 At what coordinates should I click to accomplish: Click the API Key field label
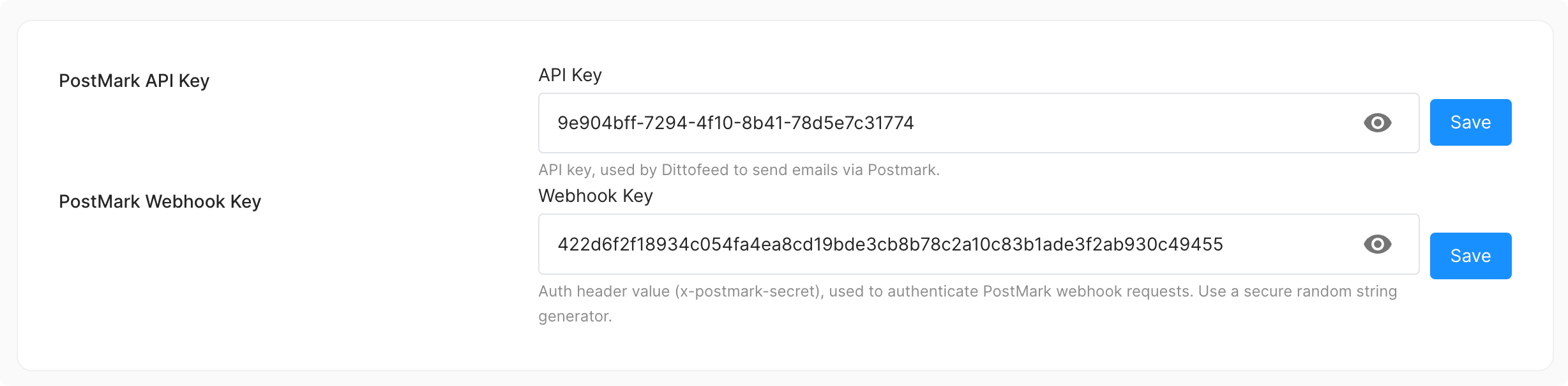click(569, 75)
